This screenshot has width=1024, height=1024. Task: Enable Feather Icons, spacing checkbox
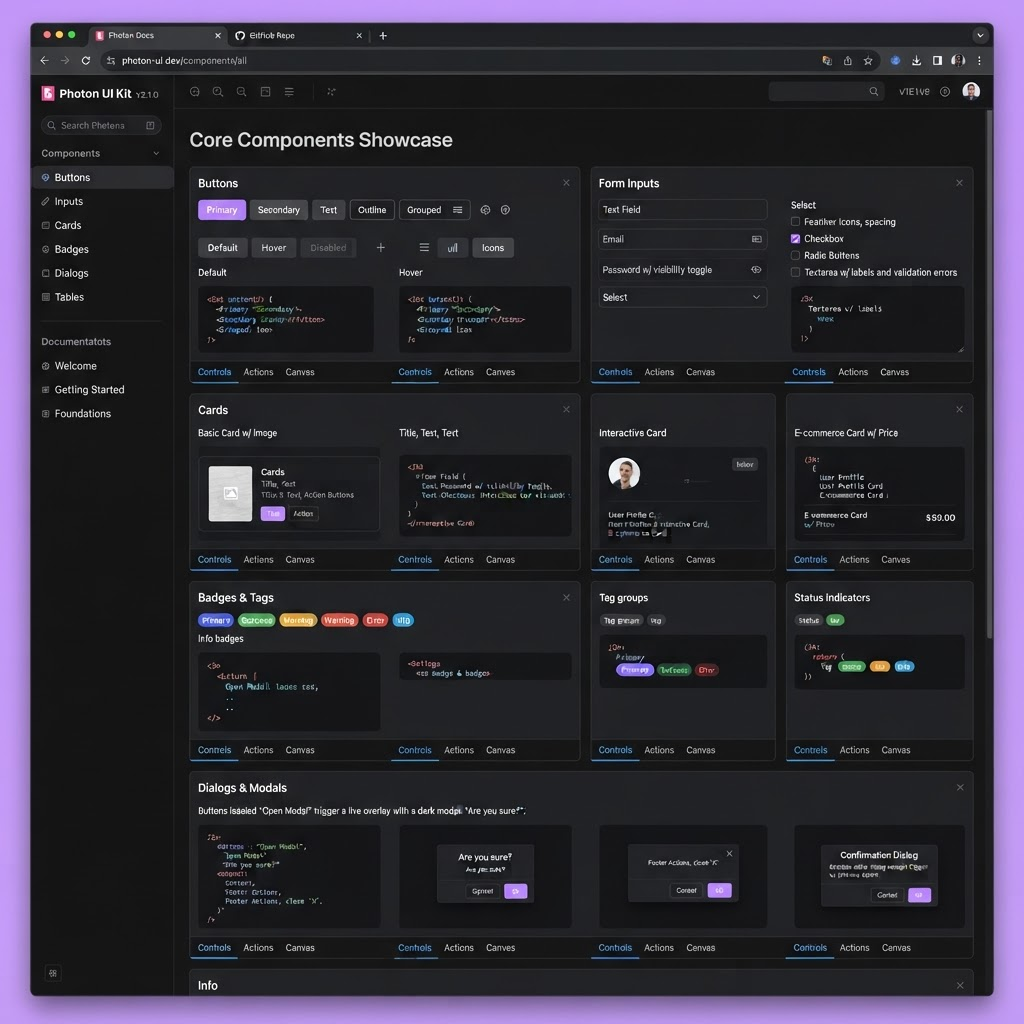click(x=795, y=222)
